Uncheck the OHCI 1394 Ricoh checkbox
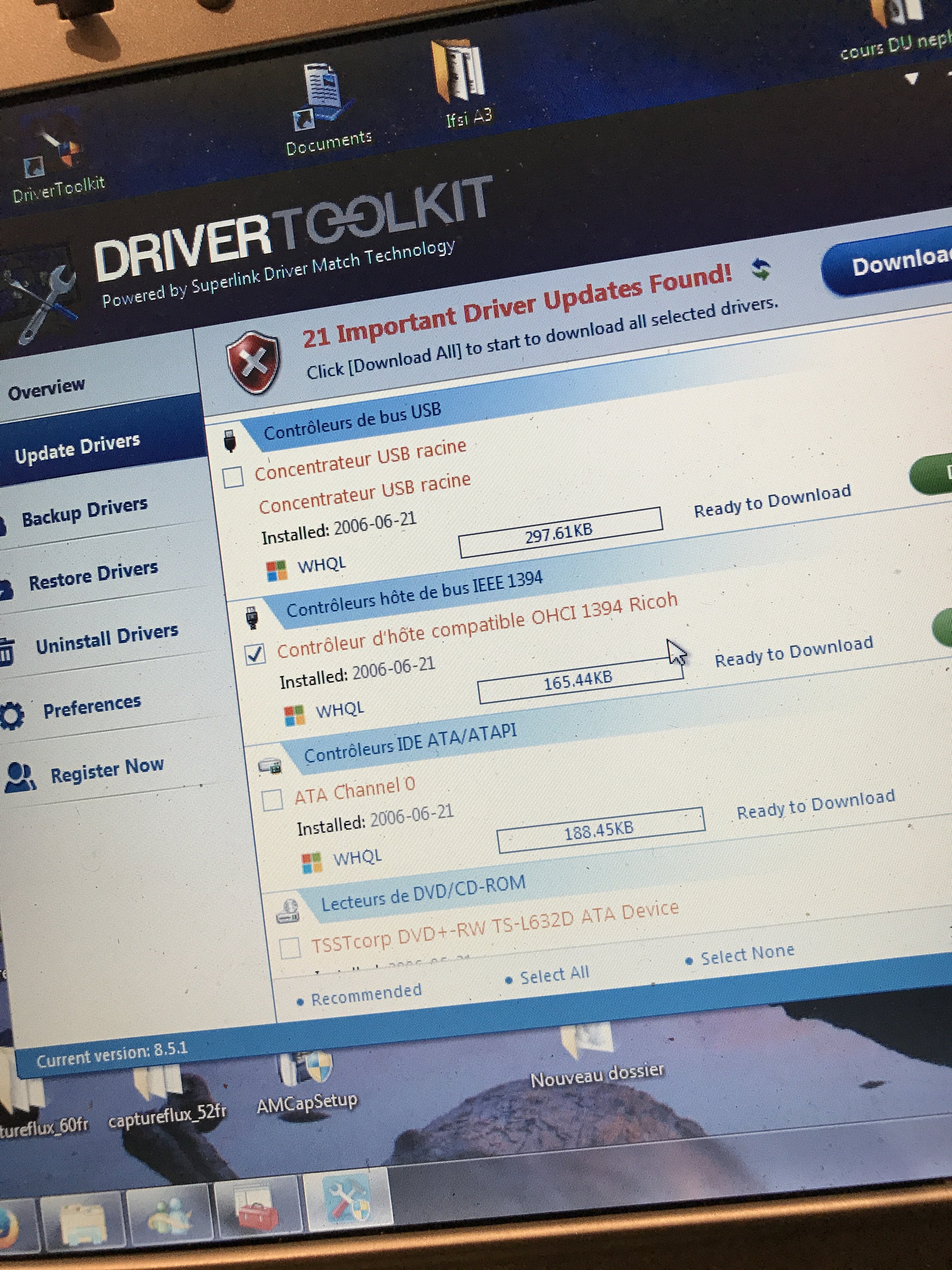 (255, 654)
